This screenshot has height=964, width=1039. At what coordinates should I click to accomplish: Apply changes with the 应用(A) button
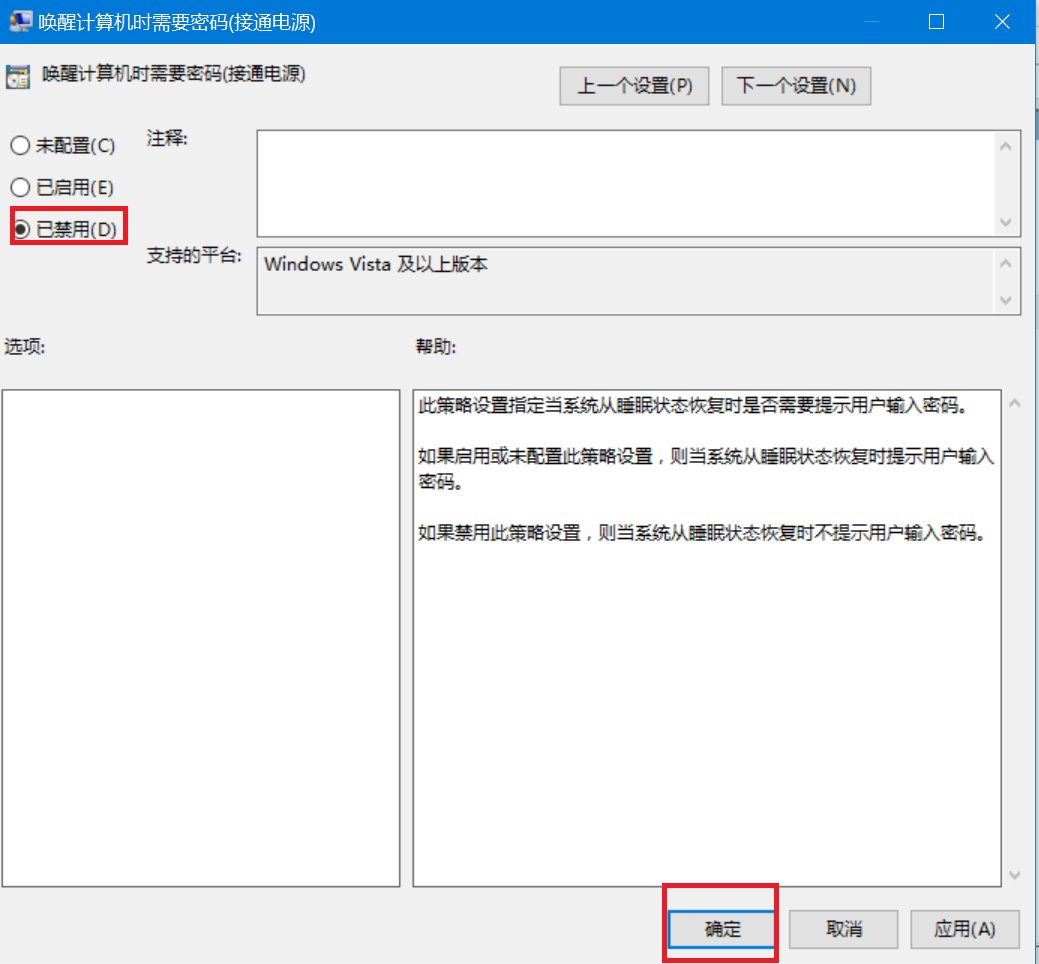(x=964, y=929)
